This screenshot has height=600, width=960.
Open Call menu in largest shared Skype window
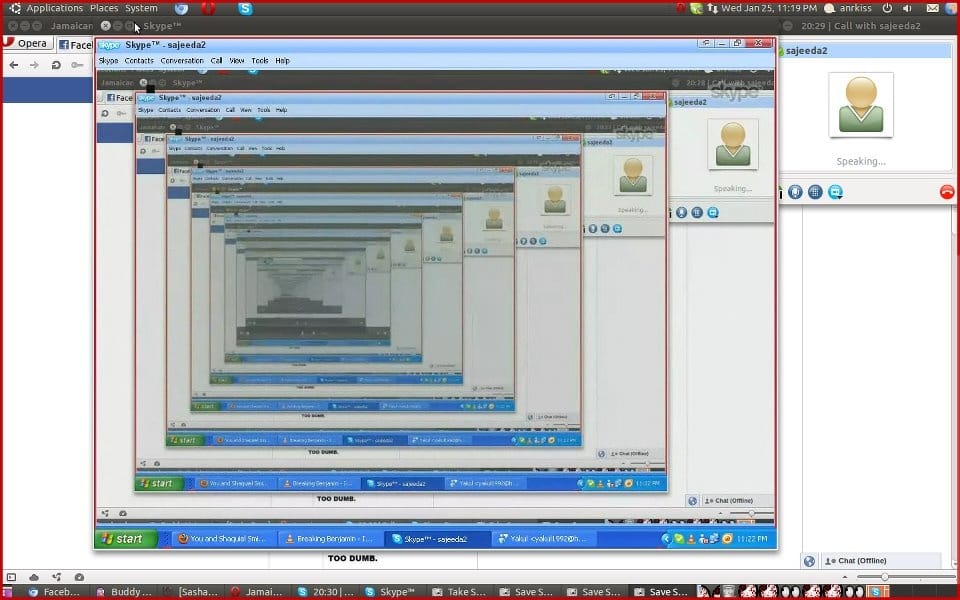click(216, 61)
